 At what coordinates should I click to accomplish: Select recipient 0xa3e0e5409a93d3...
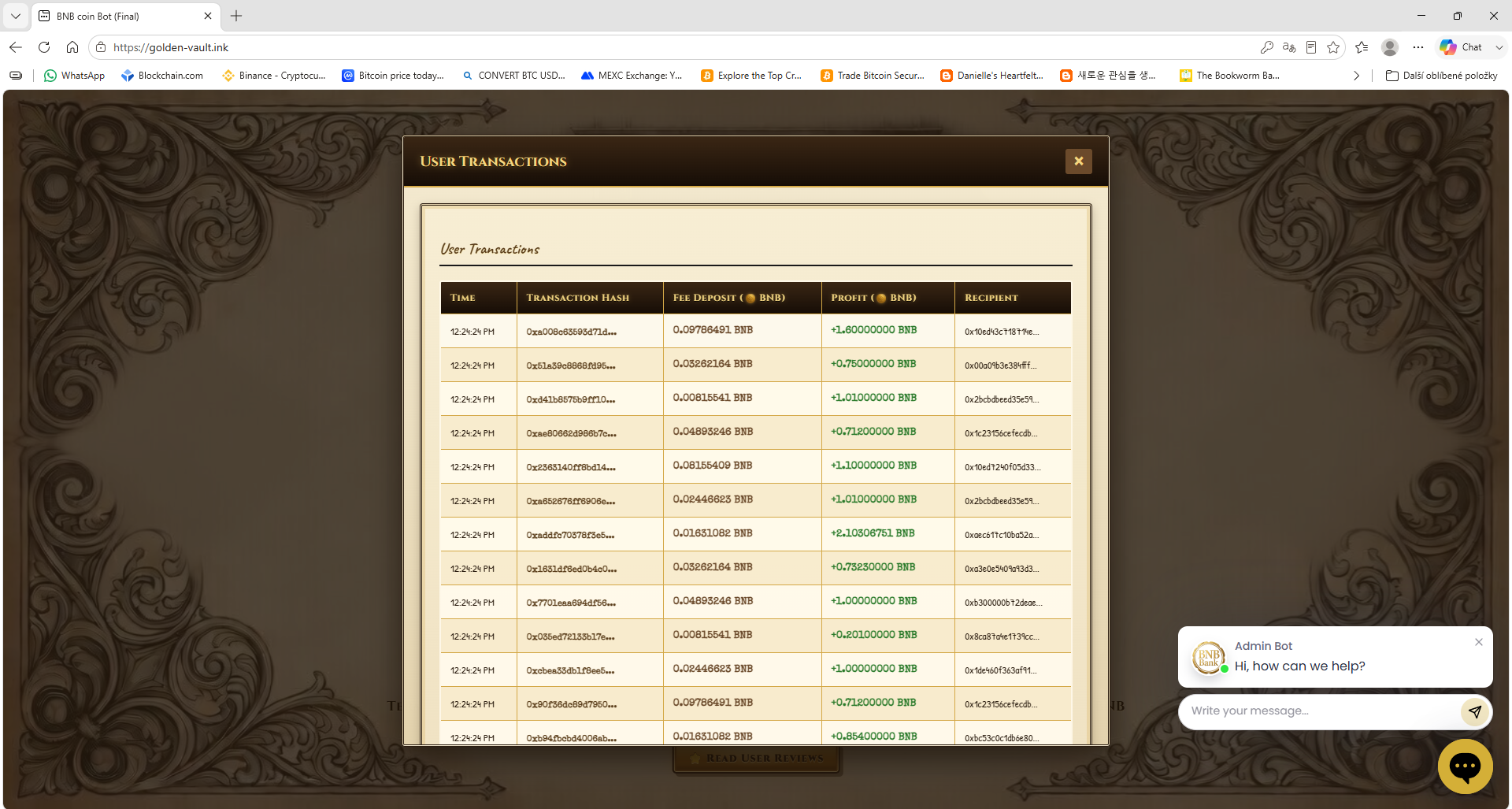tap(1002, 569)
